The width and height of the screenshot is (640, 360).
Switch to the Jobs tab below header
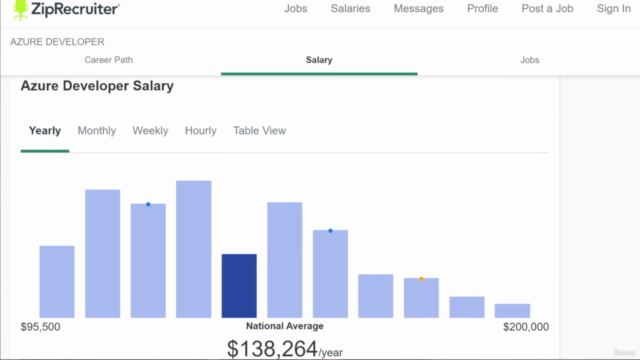[x=529, y=60]
